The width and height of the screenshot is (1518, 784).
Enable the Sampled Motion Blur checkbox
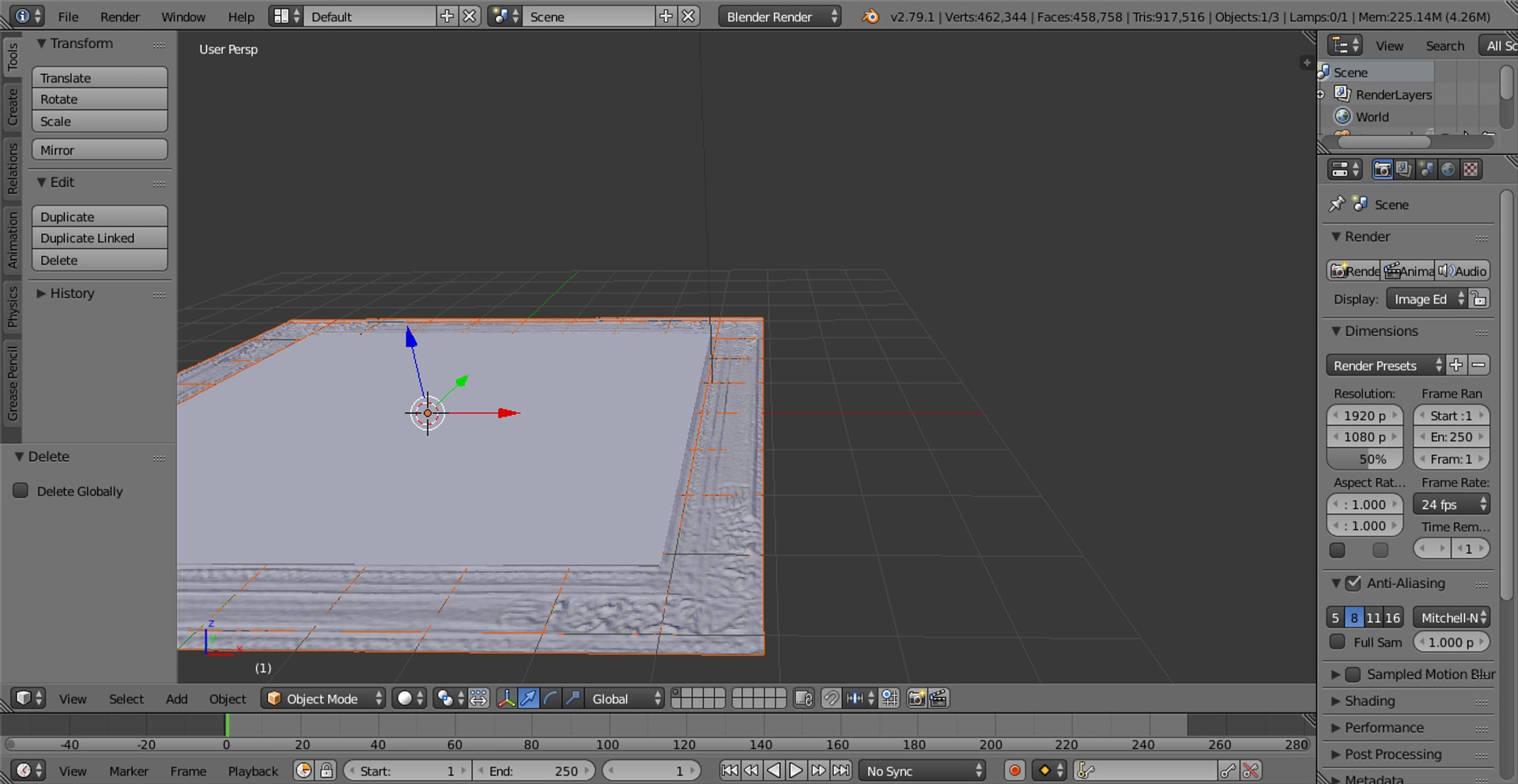[x=1353, y=674]
